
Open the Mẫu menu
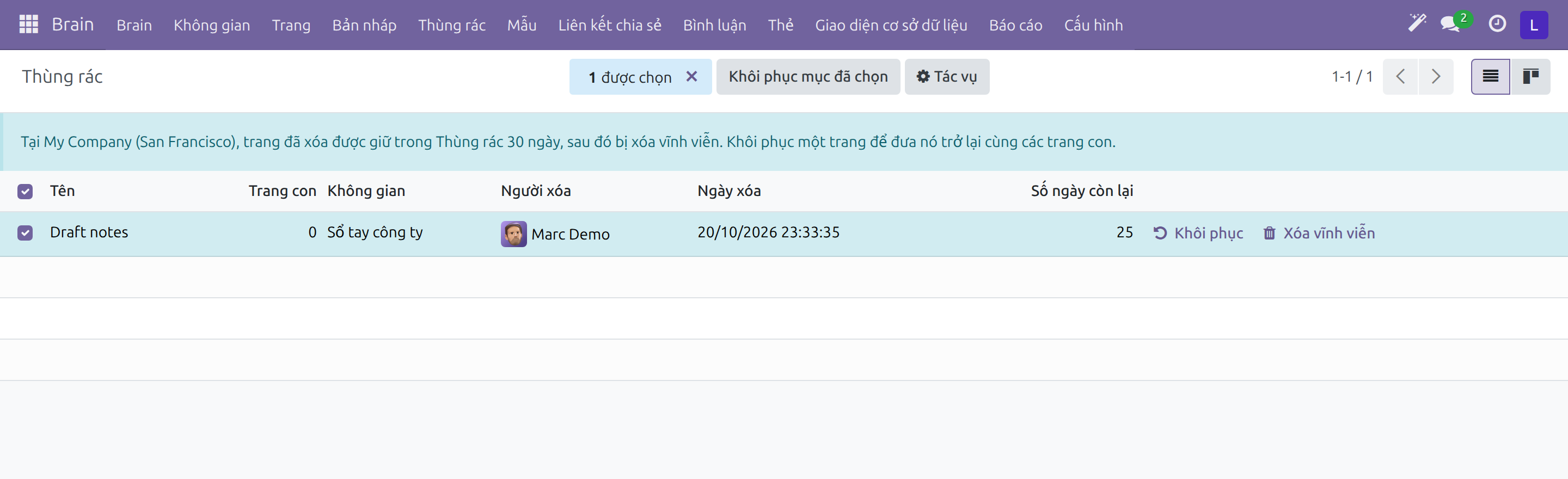point(522,25)
